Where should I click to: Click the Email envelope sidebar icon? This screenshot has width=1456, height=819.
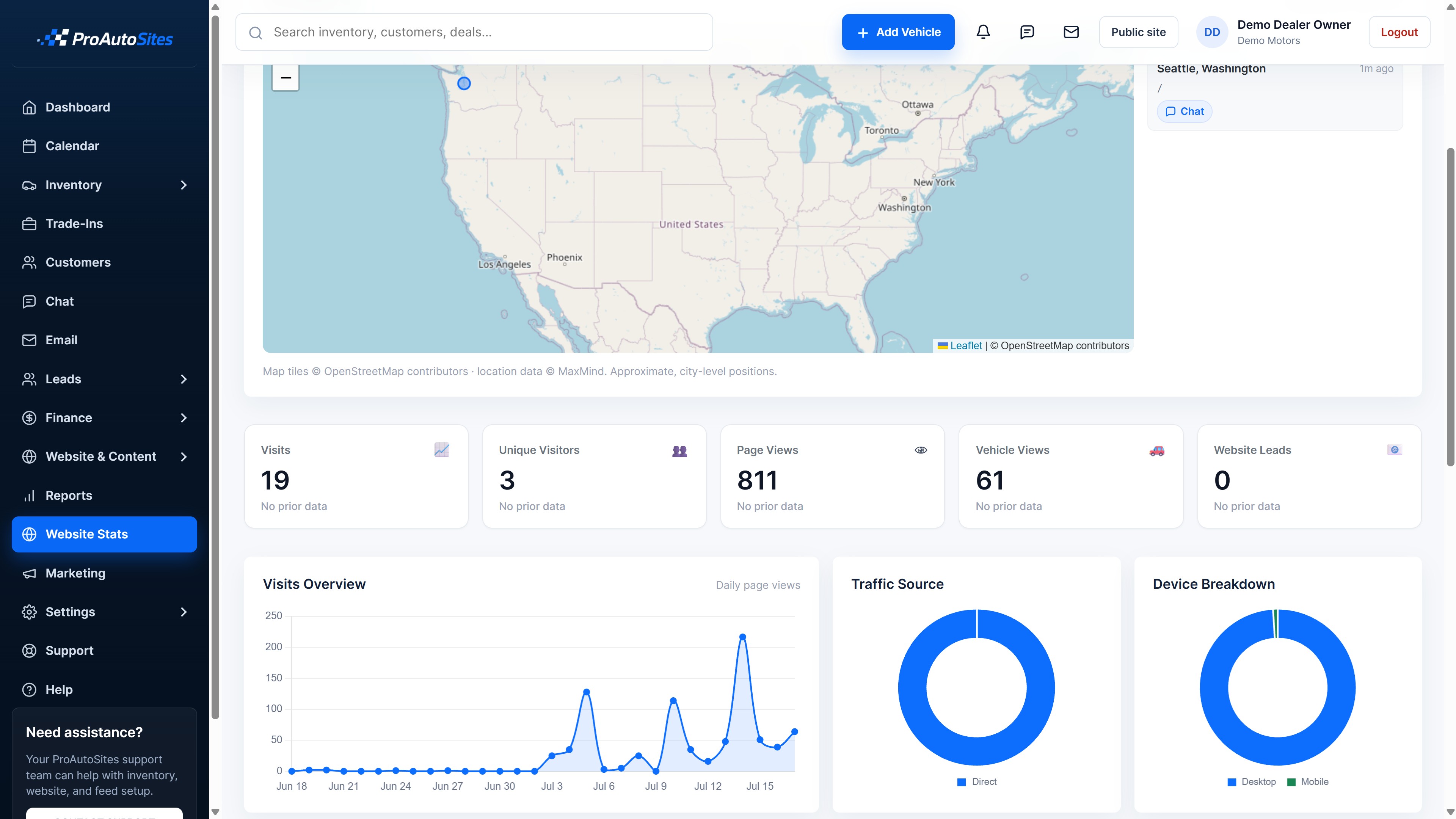click(29, 340)
